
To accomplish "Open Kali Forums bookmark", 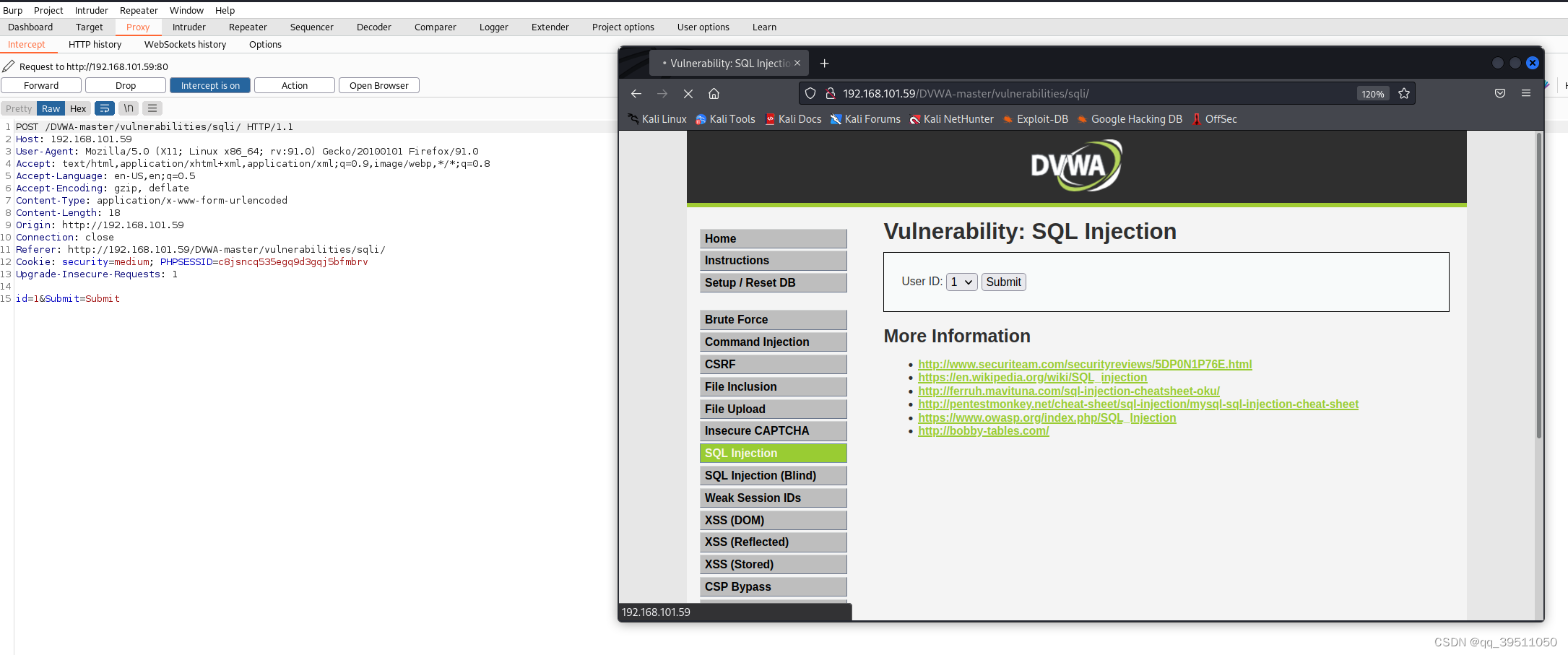I will coord(865,119).
